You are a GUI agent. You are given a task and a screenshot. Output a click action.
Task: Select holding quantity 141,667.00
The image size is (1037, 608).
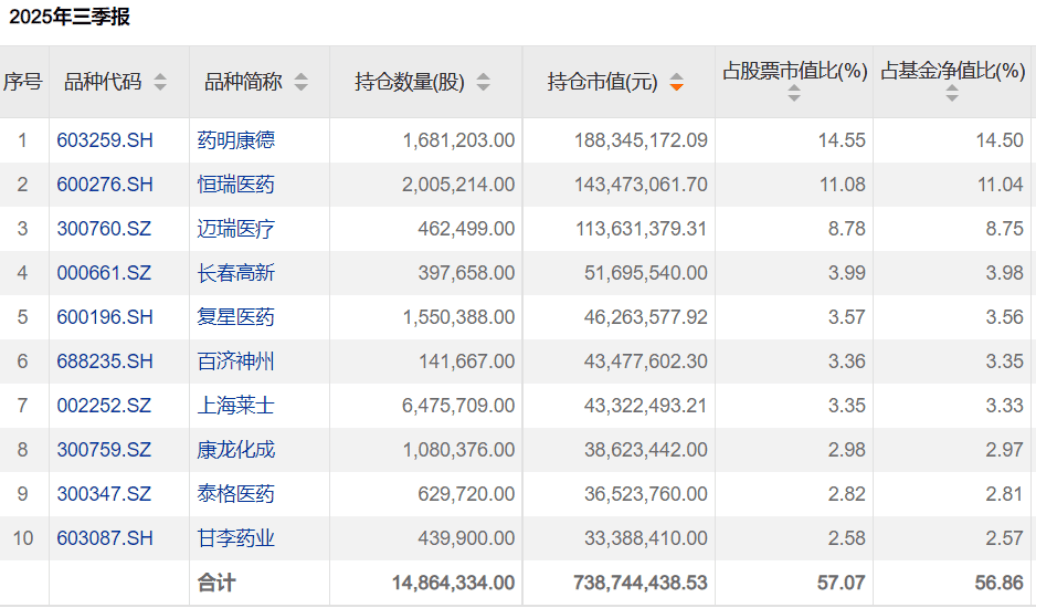tap(466, 361)
